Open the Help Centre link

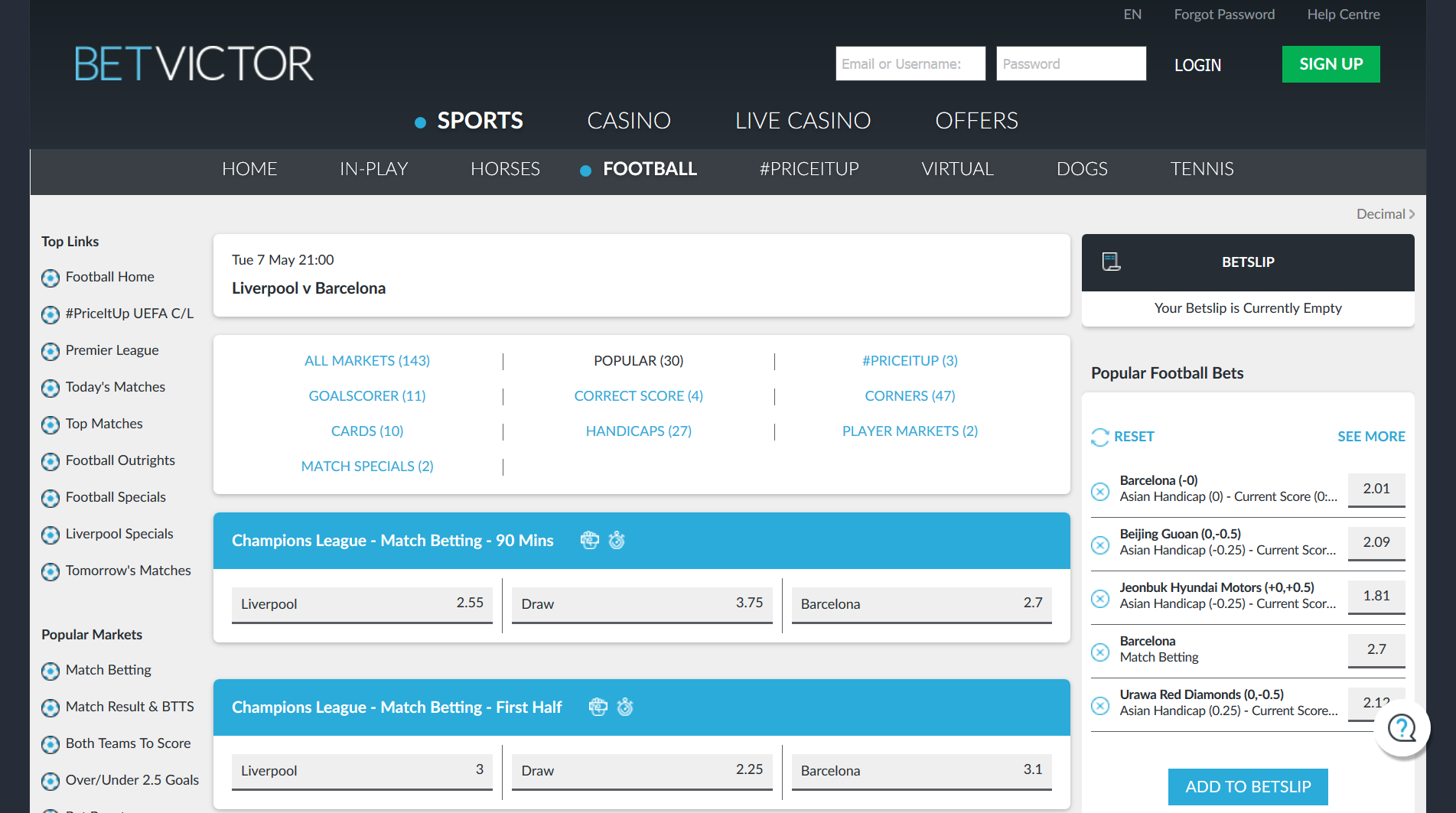click(x=1344, y=15)
